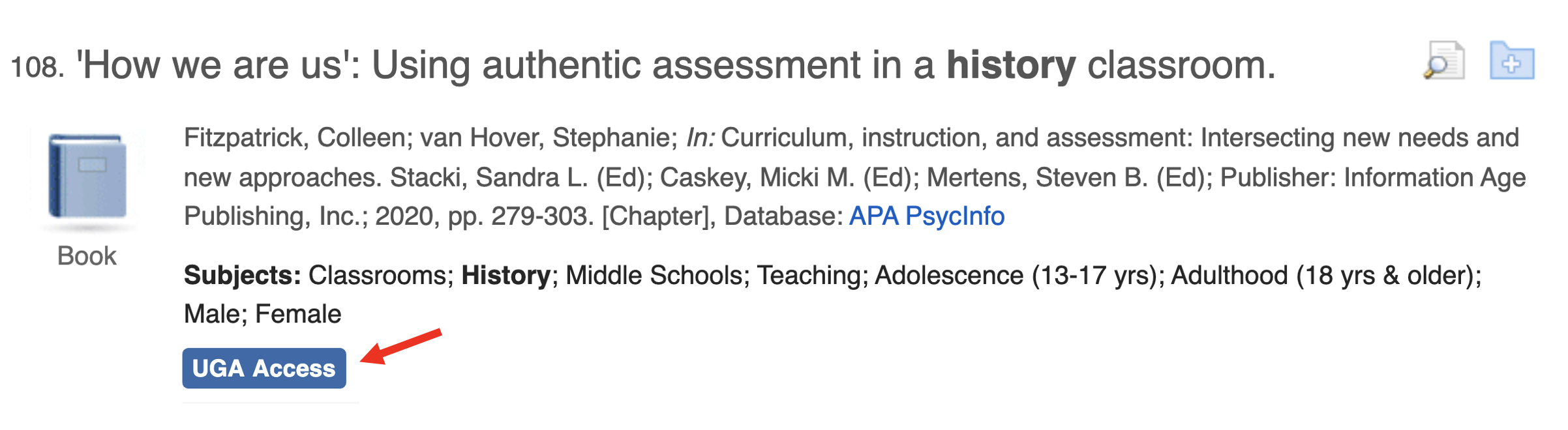Image resolution: width=1568 pixels, height=430 pixels.
Task: Click the Female subject term
Action: coord(298,314)
